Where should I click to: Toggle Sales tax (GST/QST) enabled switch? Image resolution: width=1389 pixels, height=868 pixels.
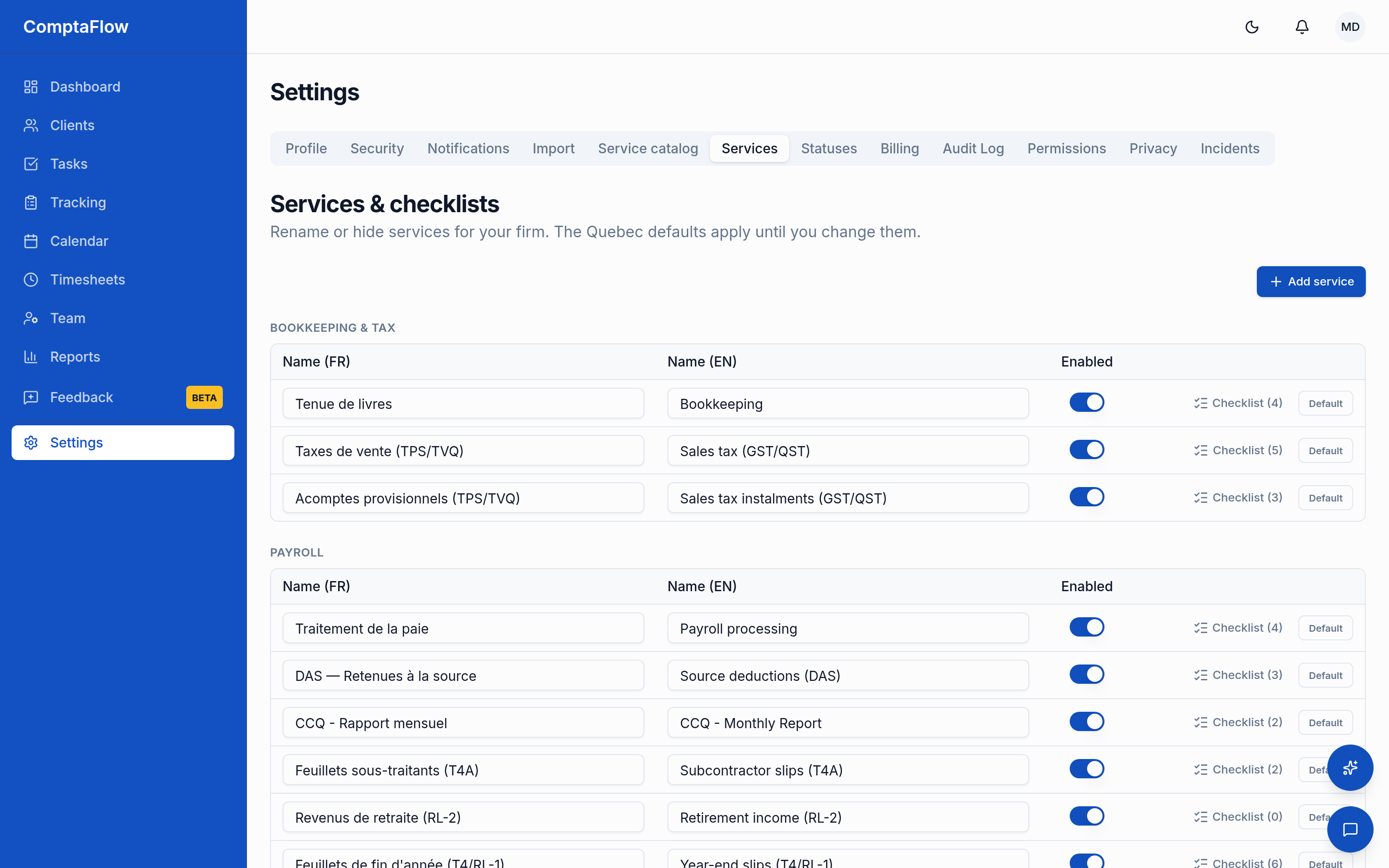click(1087, 449)
